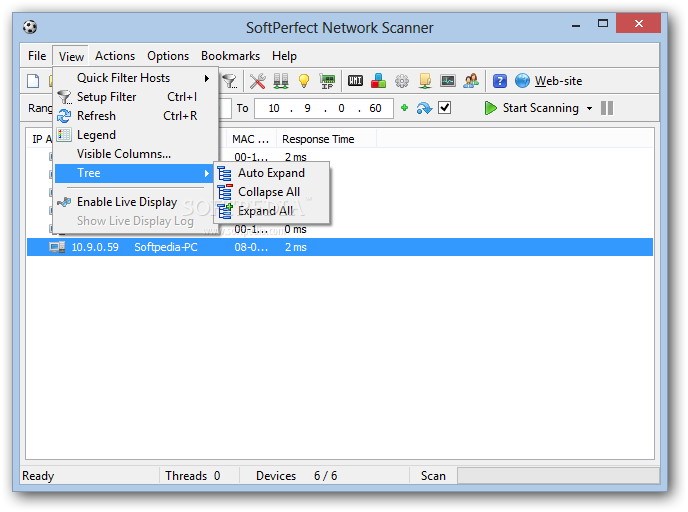Click the Legend icon in the View menu
688x512 pixels.
pos(64,135)
